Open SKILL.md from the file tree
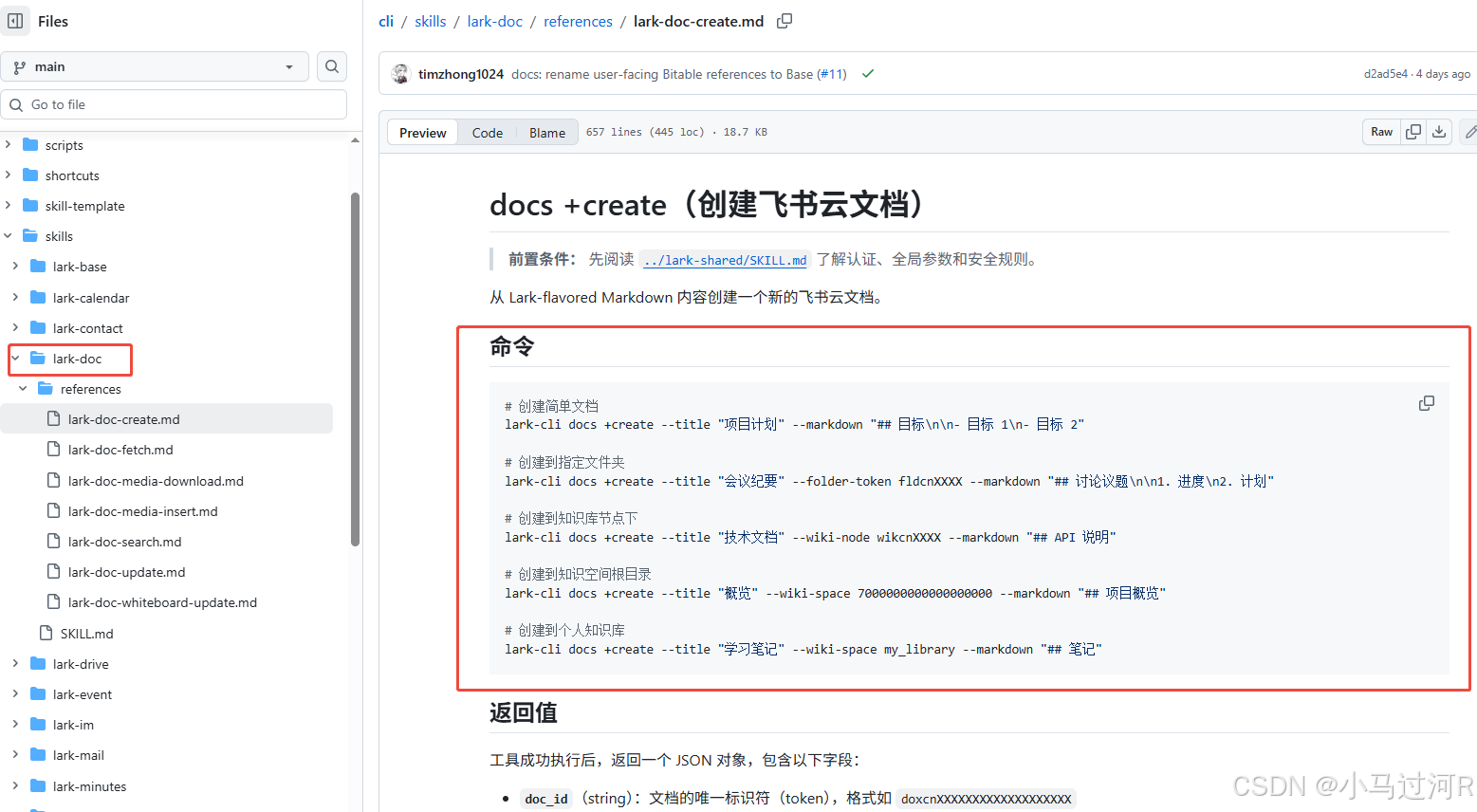1477x812 pixels. point(85,633)
